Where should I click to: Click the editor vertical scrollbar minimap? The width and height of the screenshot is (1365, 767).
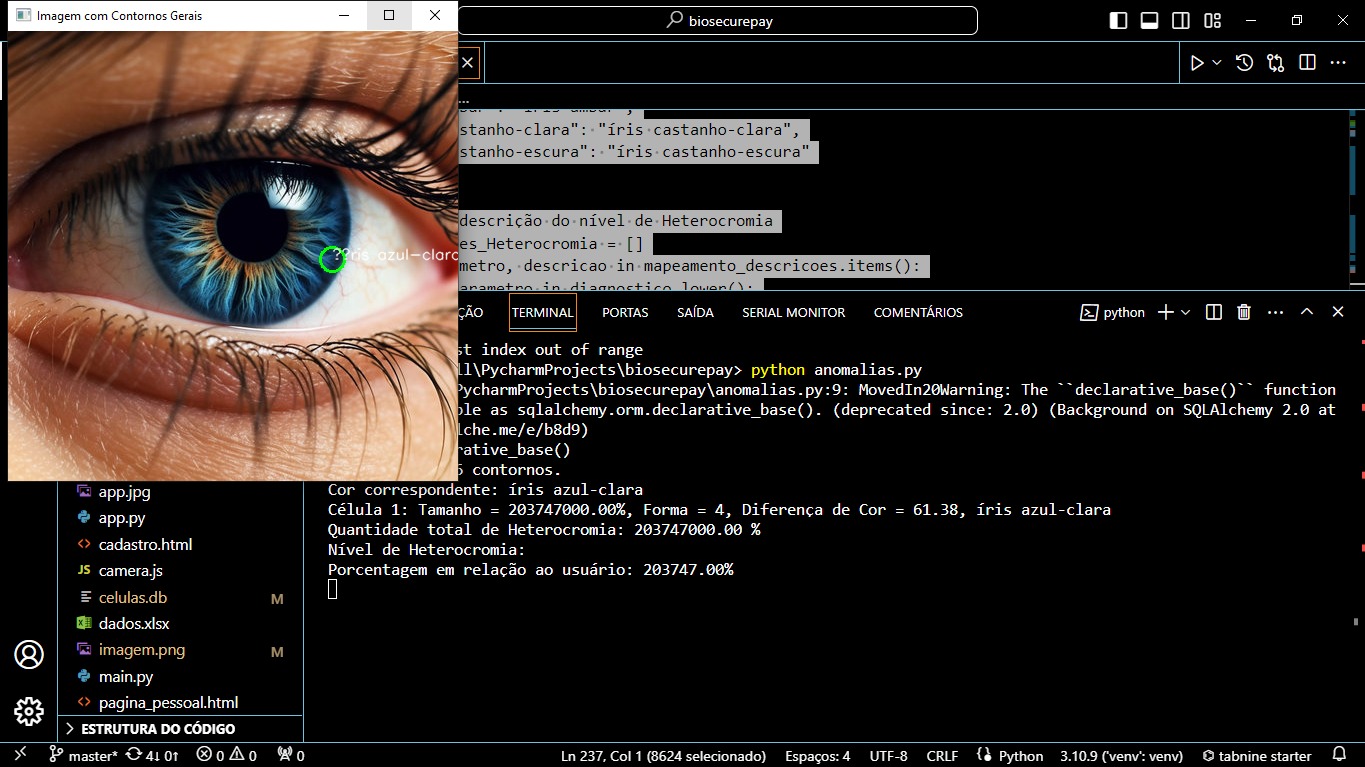point(1353,200)
